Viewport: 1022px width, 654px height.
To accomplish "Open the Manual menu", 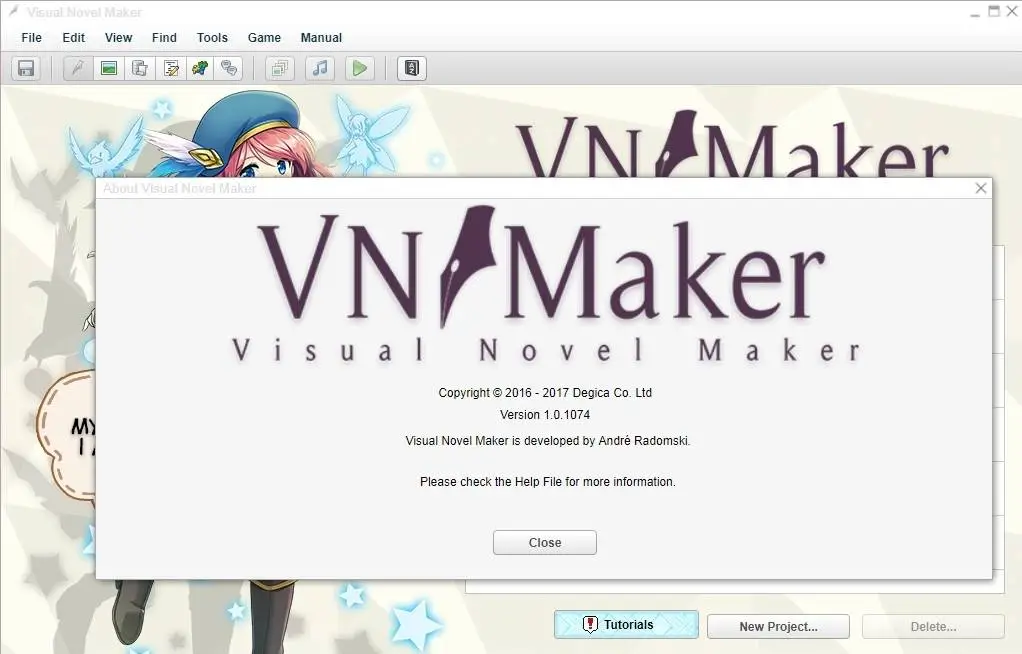I will point(321,38).
